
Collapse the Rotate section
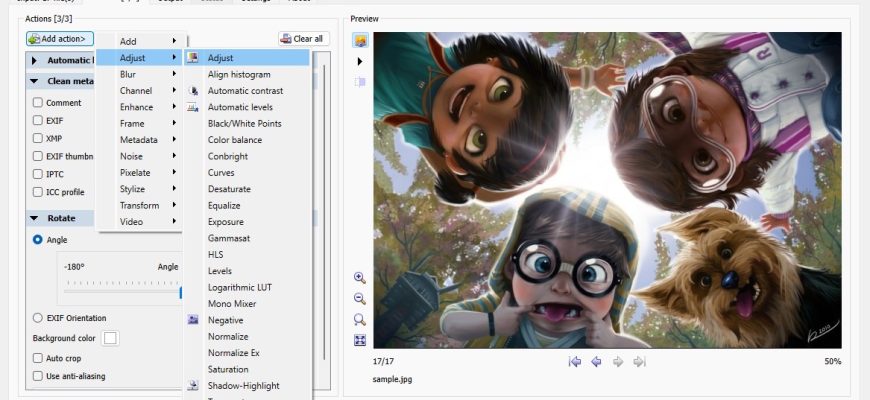click(34, 218)
